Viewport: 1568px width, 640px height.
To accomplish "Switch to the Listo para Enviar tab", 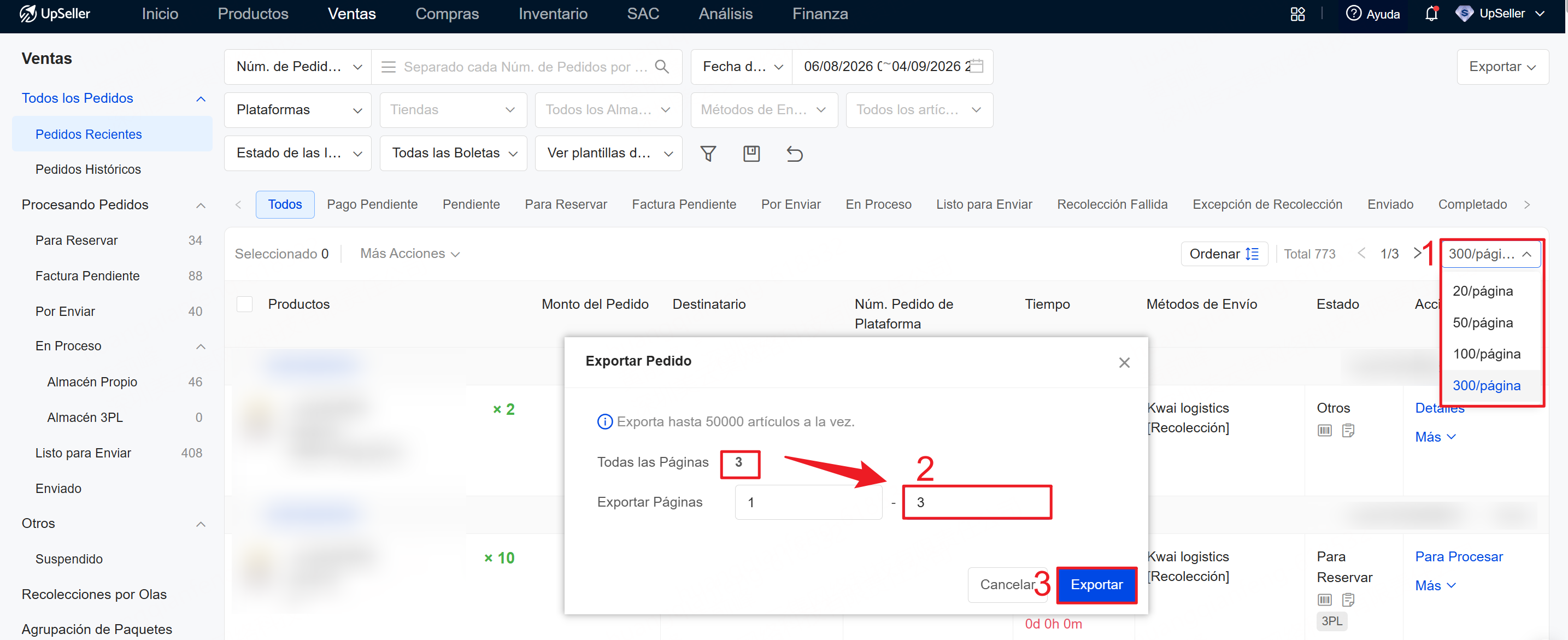I will 984,204.
